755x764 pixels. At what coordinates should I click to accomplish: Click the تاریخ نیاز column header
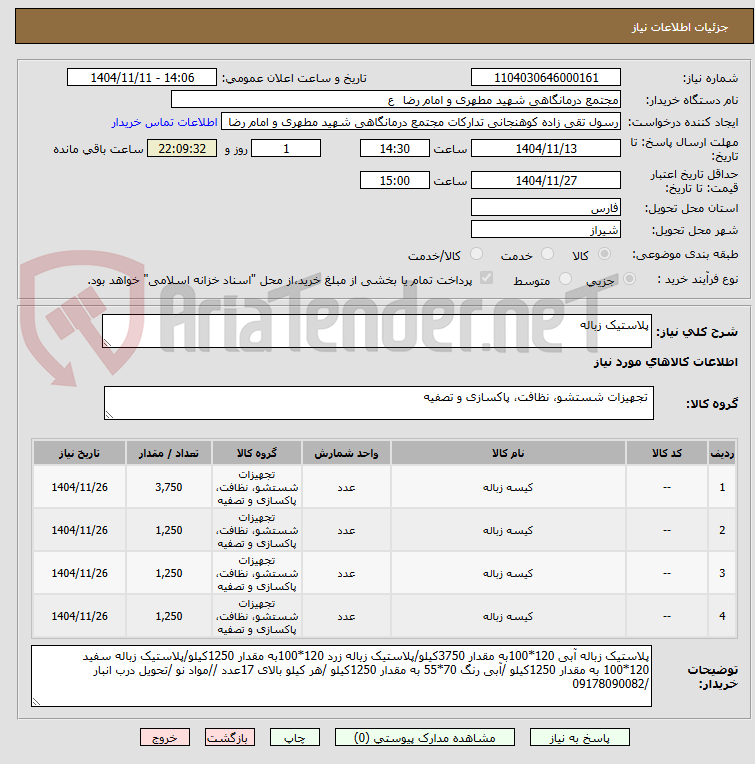pos(79,454)
